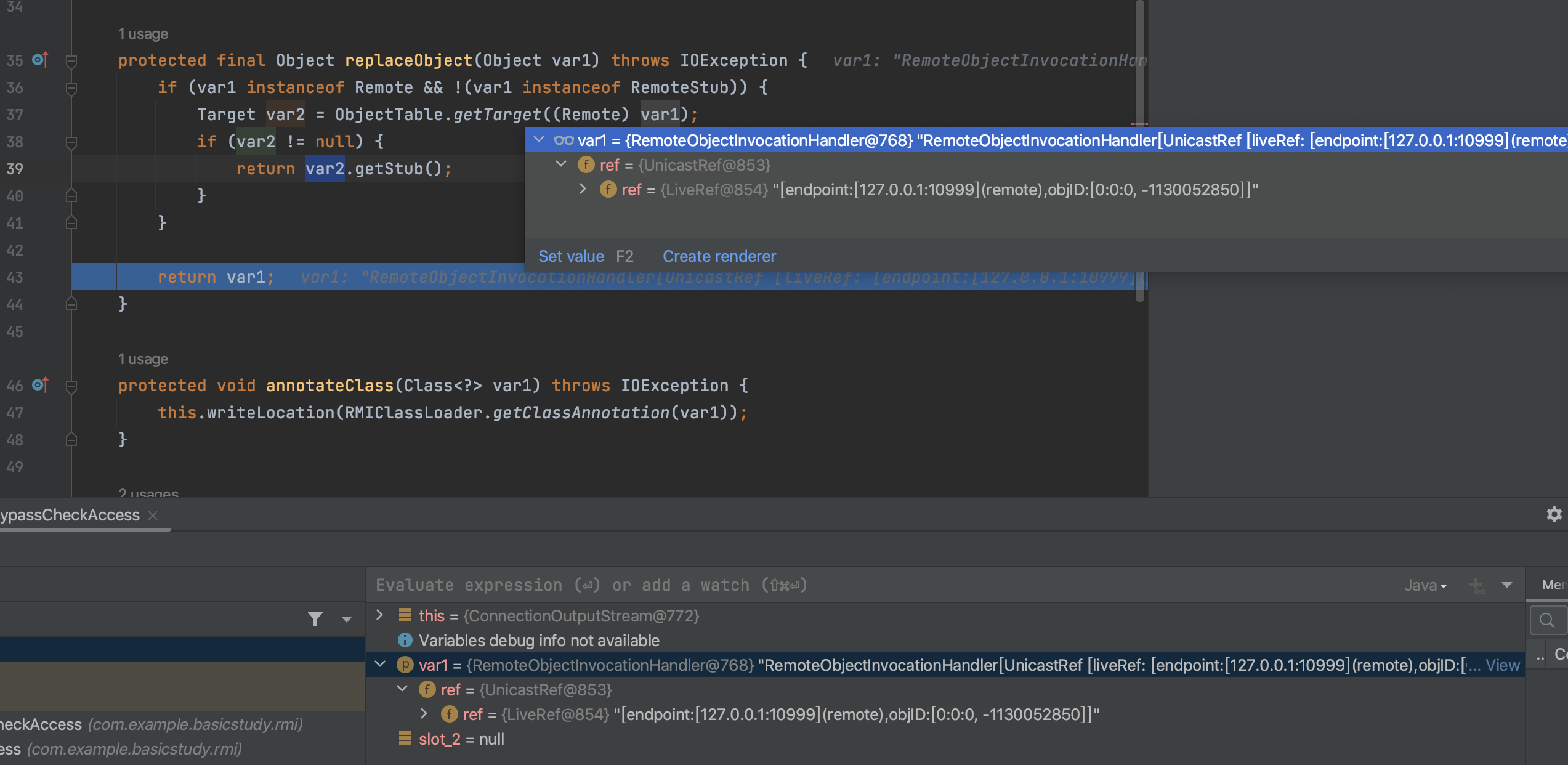Click the field icon of LiveRef@854 in popup
Image resolution: width=1568 pixels, height=765 pixels.
pyautogui.click(x=608, y=190)
